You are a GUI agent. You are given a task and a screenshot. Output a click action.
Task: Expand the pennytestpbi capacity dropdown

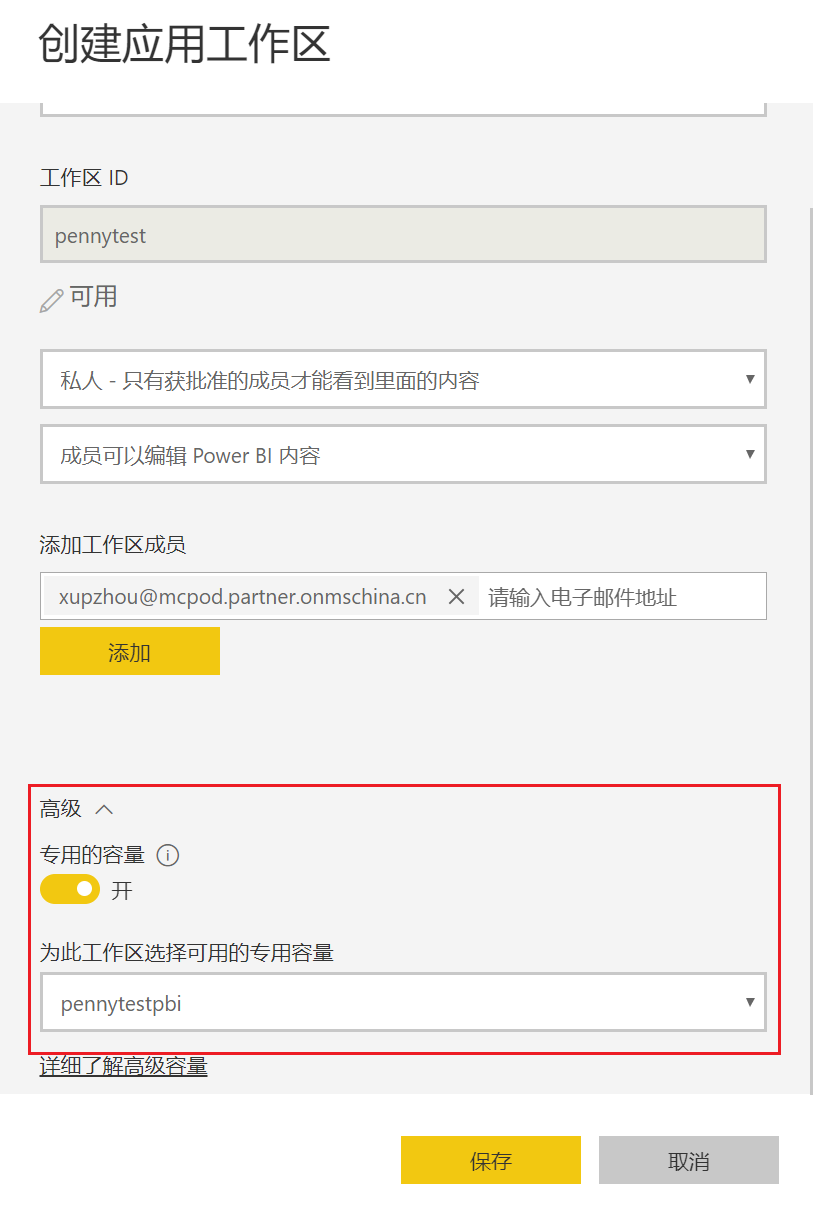click(x=403, y=1003)
